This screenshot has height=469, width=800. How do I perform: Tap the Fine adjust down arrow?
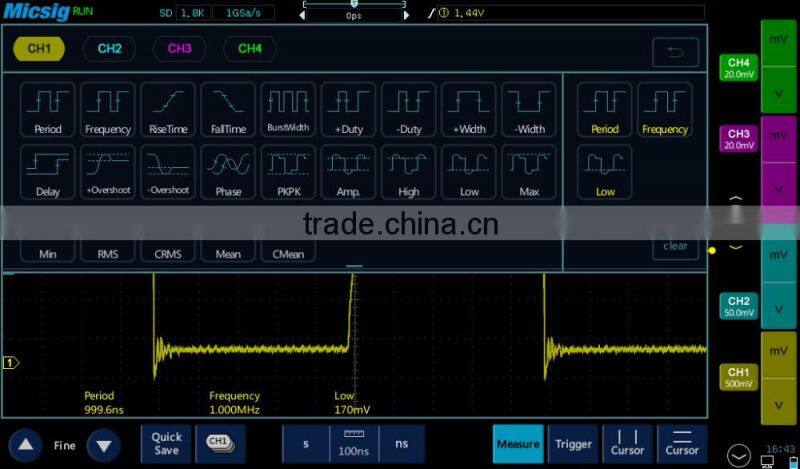104,445
